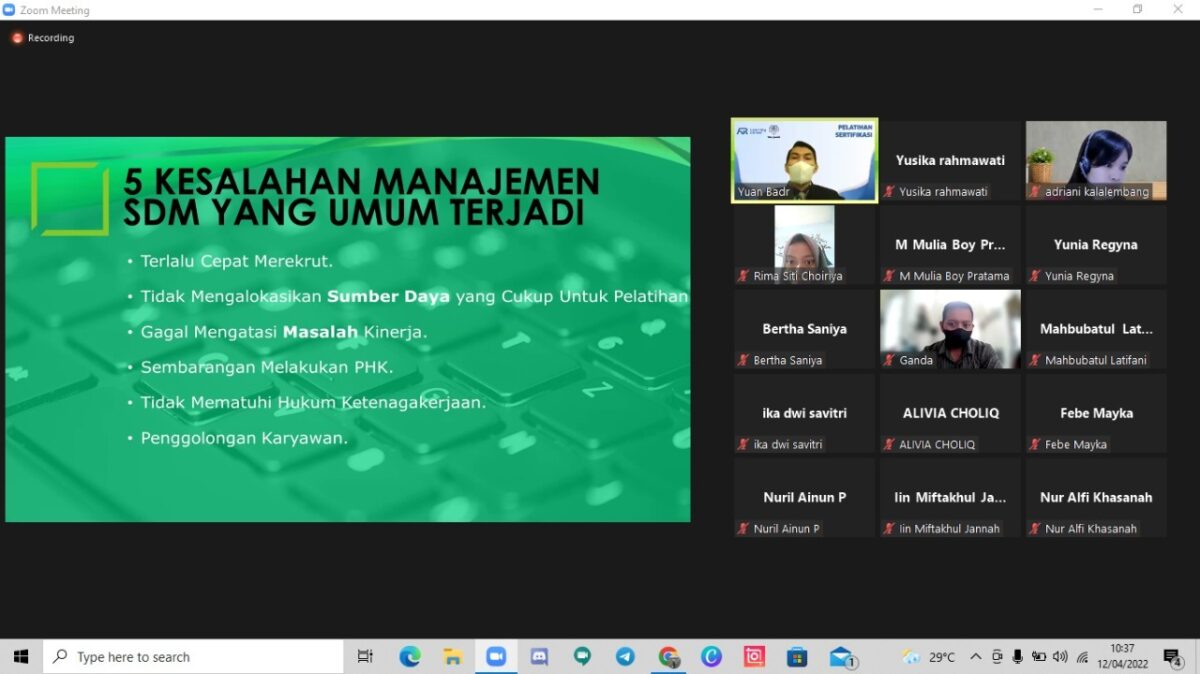Click the Recording indicator icon
This screenshot has height=674, width=1200.
coord(17,38)
